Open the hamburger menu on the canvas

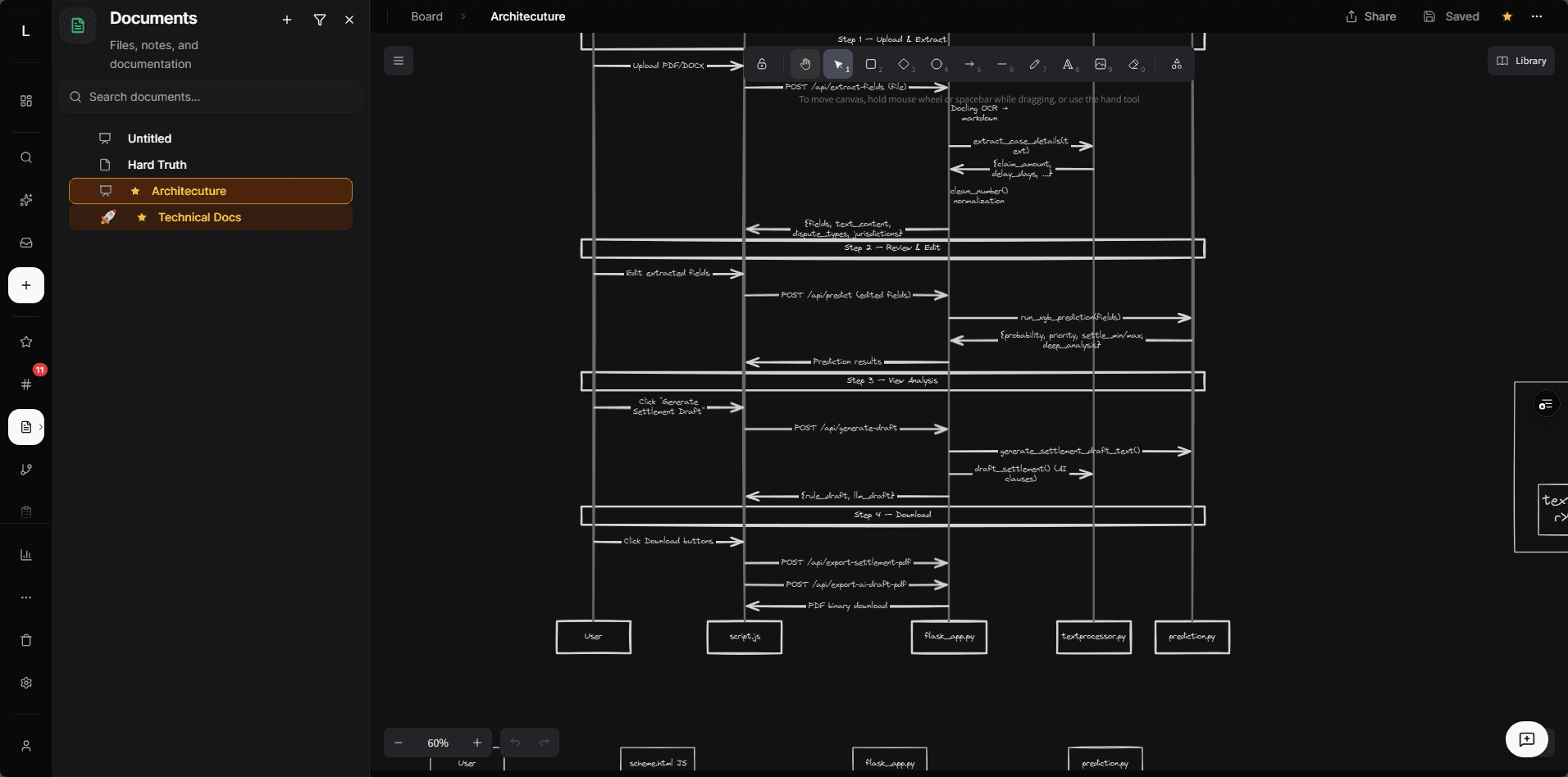tap(399, 60)
